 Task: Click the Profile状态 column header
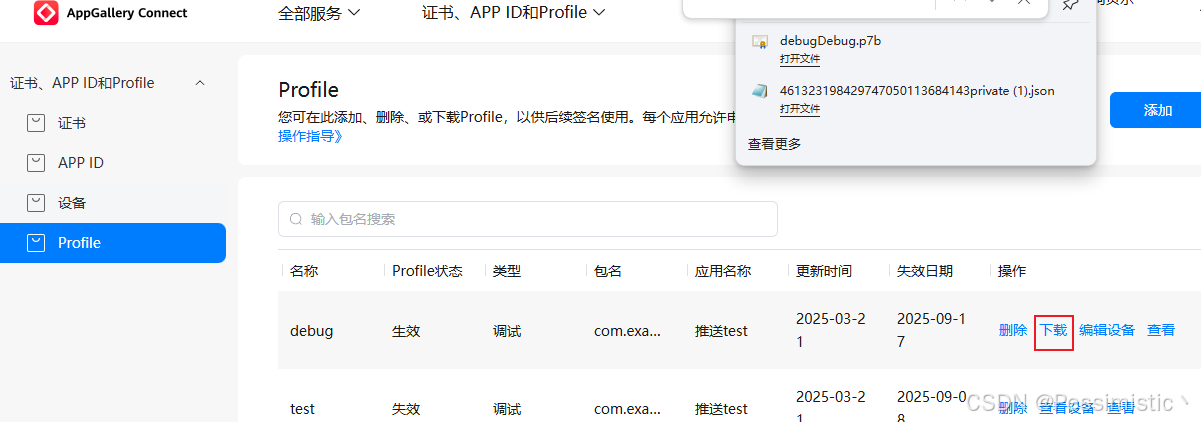point(427,271)
